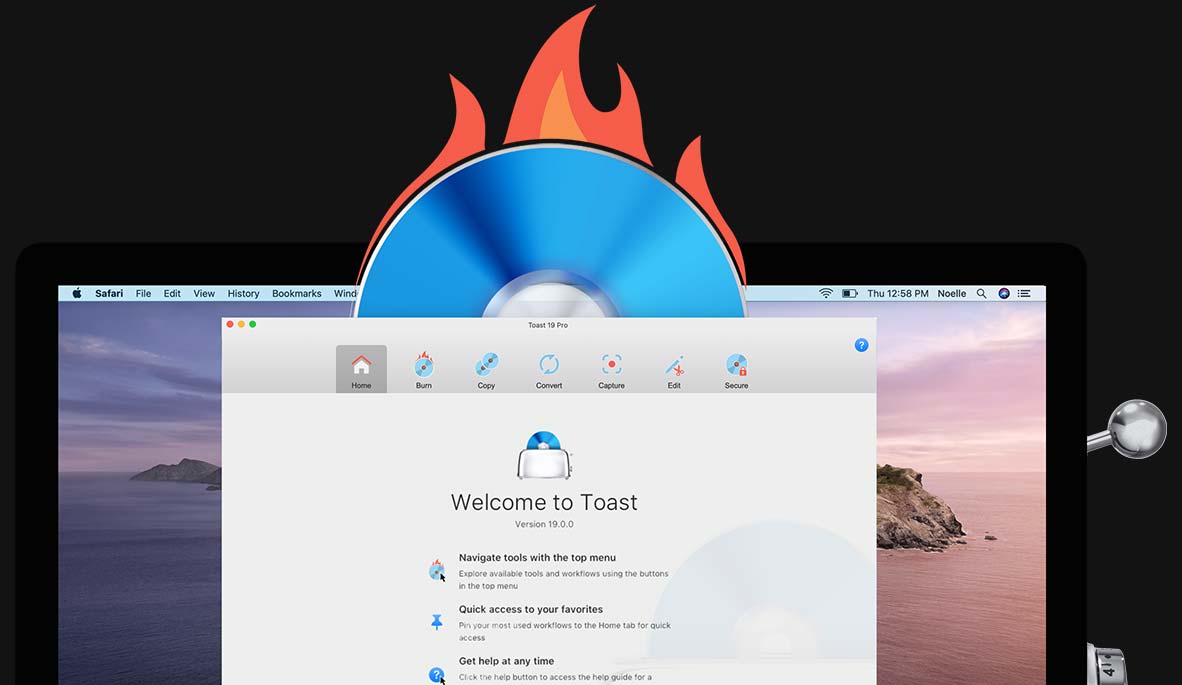1182x685 pixels.
Task: Launch Siri from the menu bar
Action: [x=1003, y=293]
